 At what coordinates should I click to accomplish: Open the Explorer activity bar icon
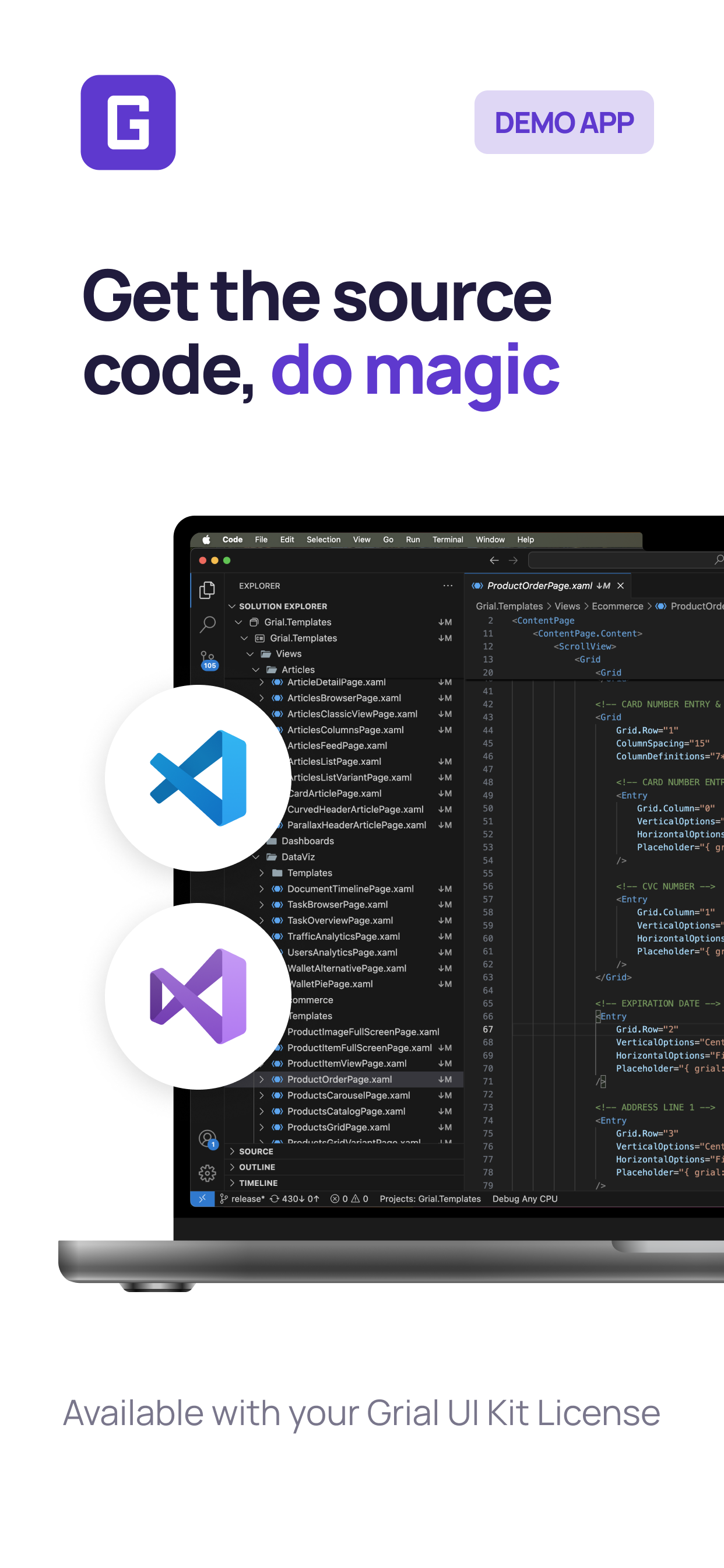208,590
